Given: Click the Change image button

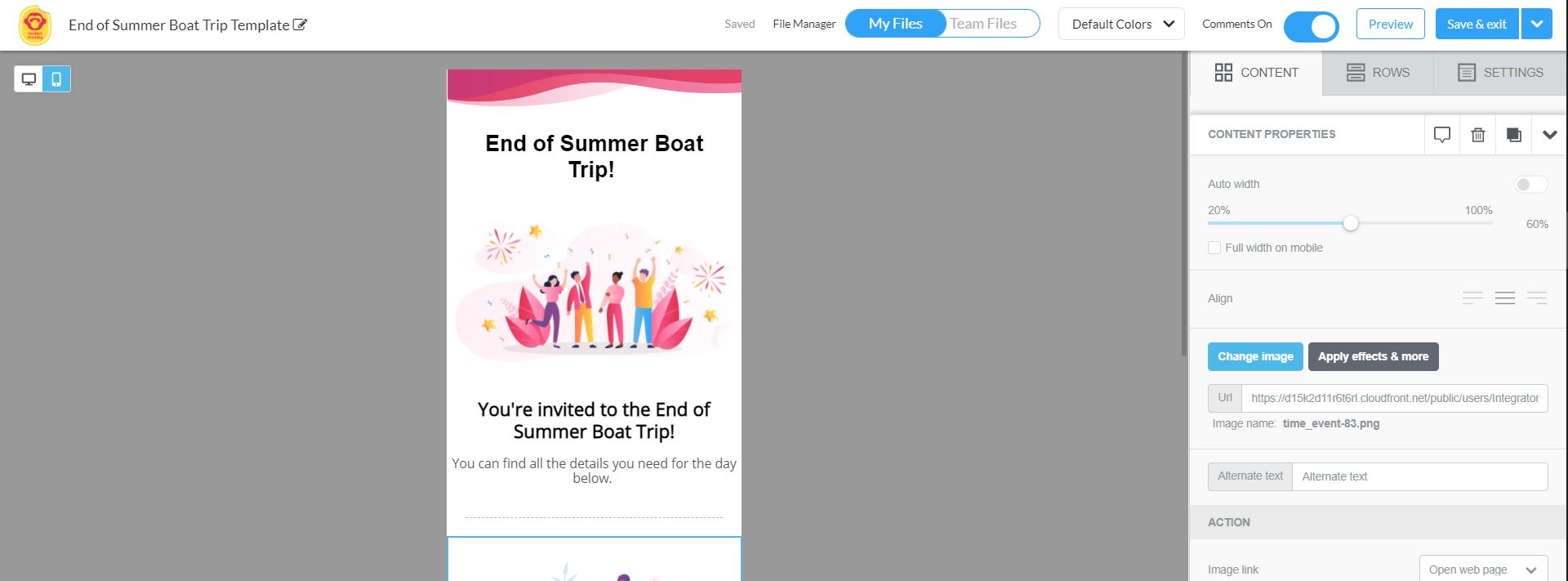Looking at the screenshot, I should 1255,356.
